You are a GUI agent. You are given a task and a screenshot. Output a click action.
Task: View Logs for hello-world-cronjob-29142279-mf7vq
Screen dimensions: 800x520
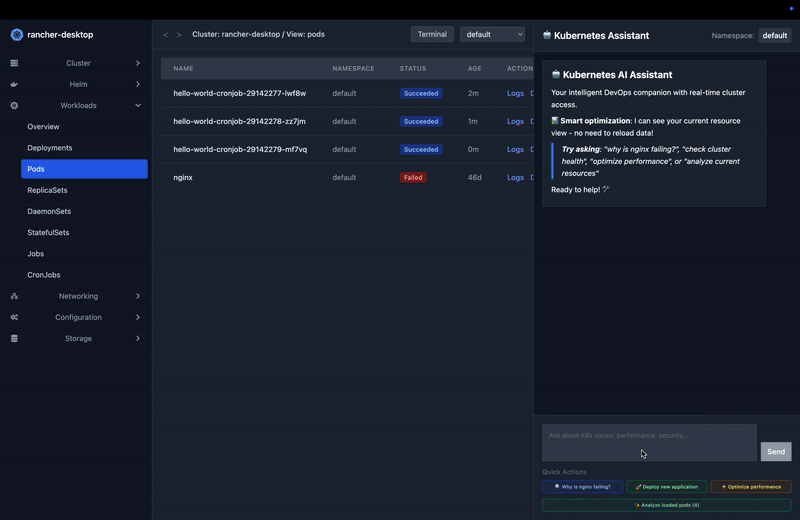click(x=515, y=150)
